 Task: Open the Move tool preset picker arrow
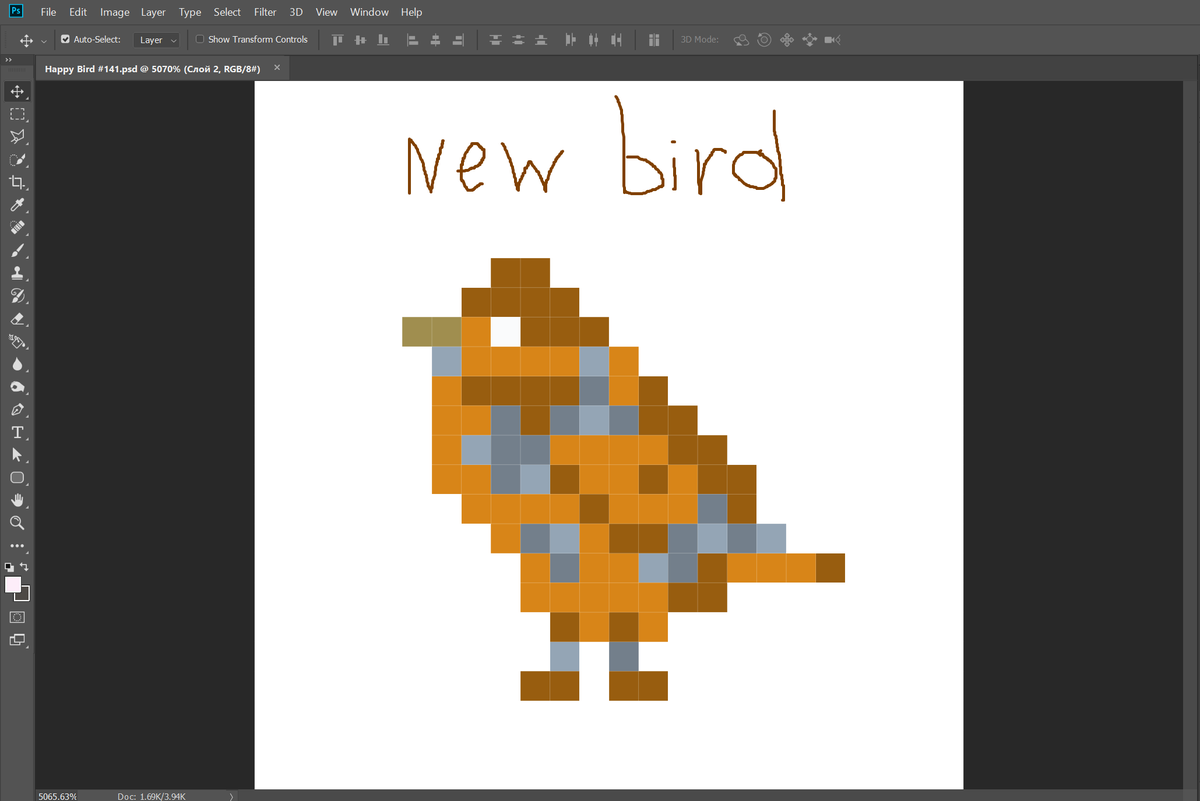click(44, 41)
